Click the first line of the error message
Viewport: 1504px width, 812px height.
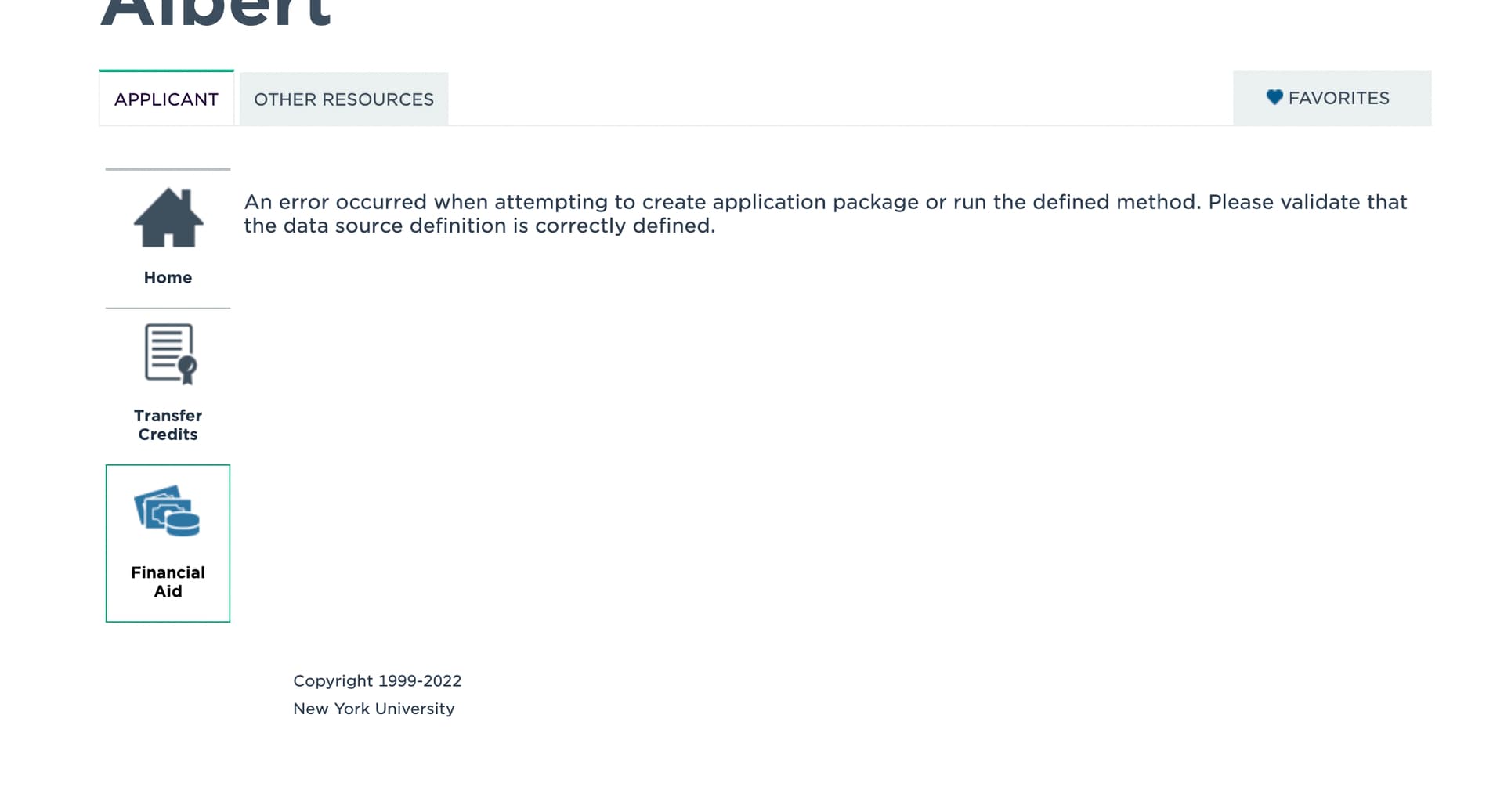pos(825,202)
